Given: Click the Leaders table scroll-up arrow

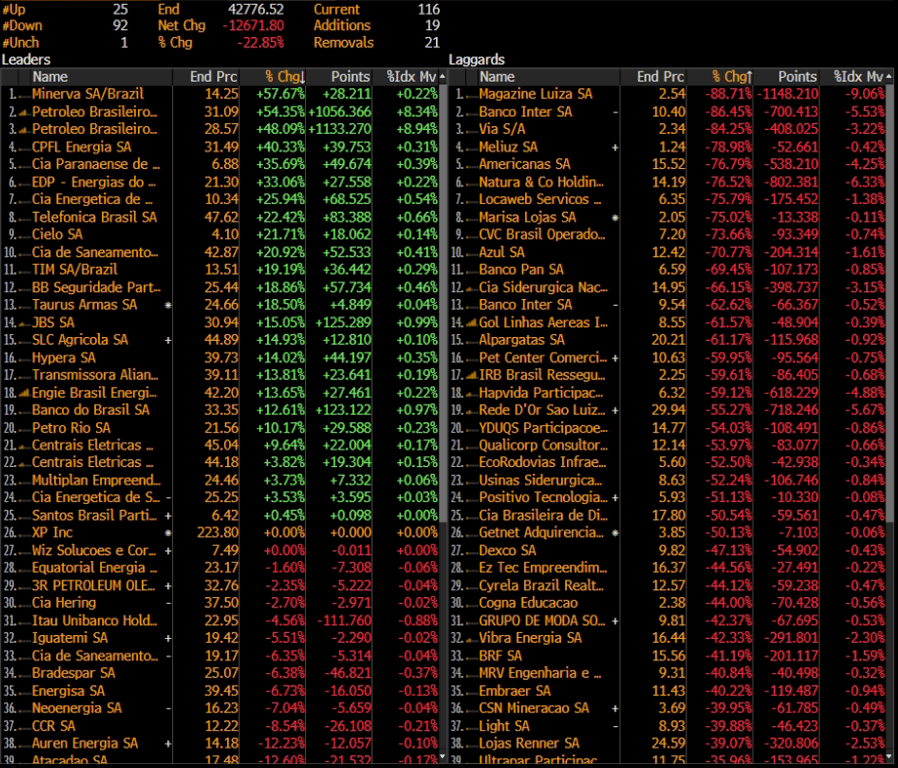Looking at the screenshot, I should (x=443, y=76).
